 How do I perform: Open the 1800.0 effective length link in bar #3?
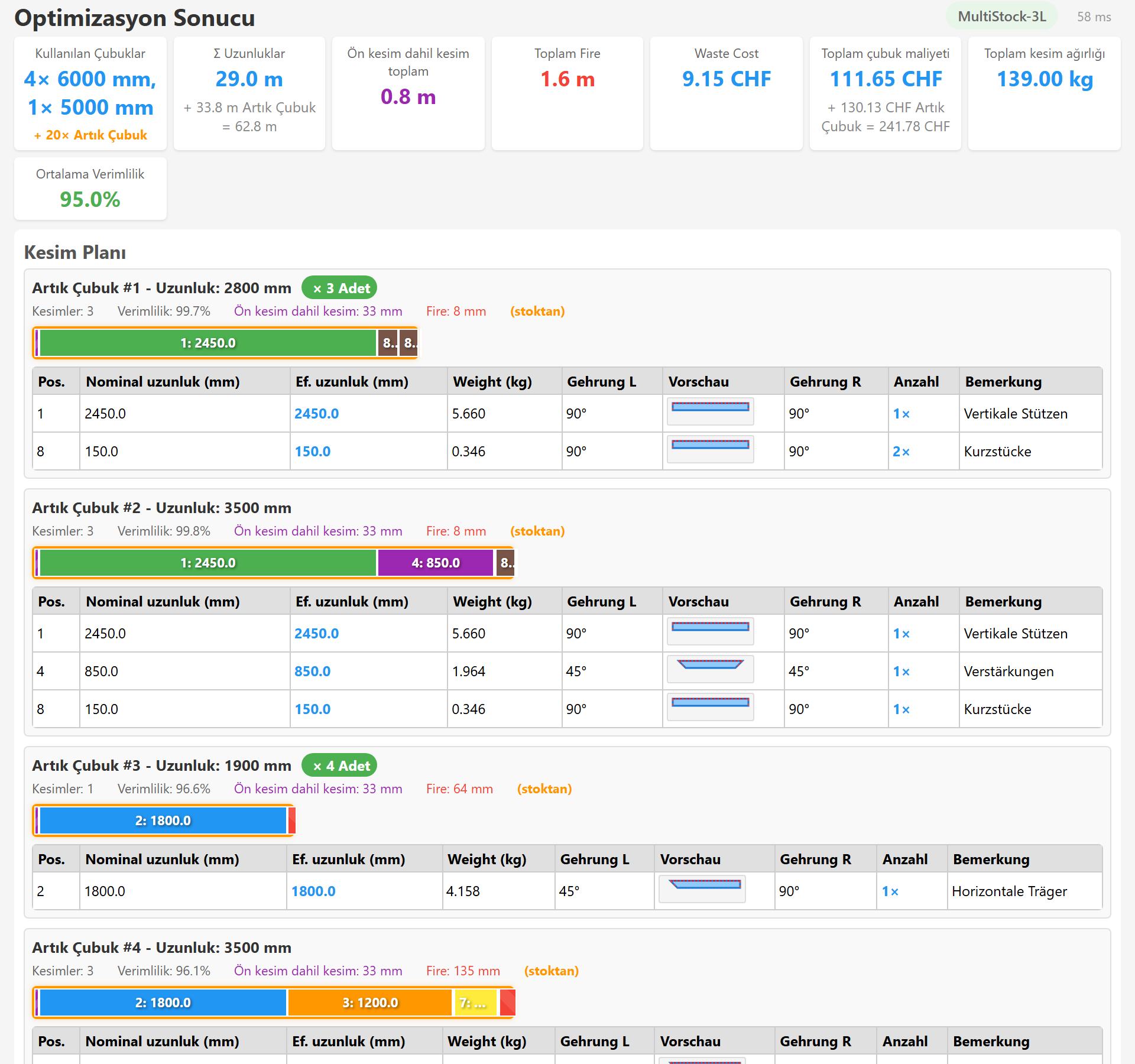coord(313,891)
